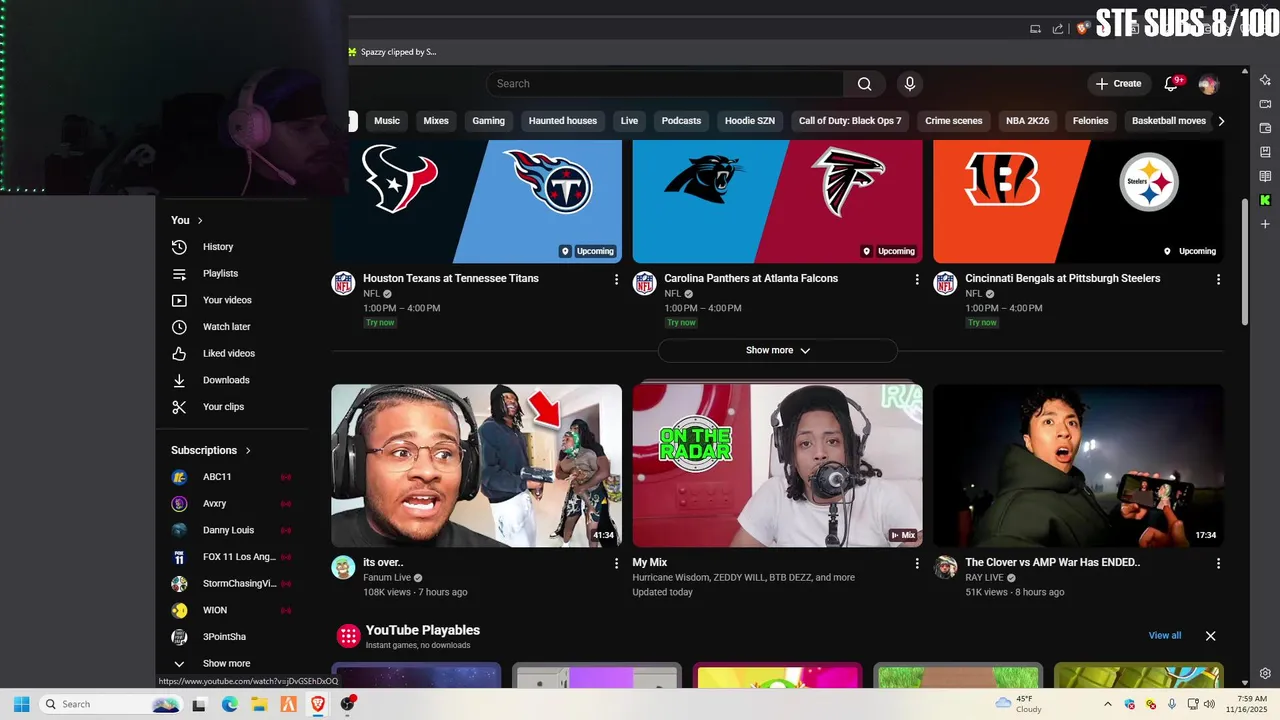Click the Windows Start button

click(x=21, y=704)
